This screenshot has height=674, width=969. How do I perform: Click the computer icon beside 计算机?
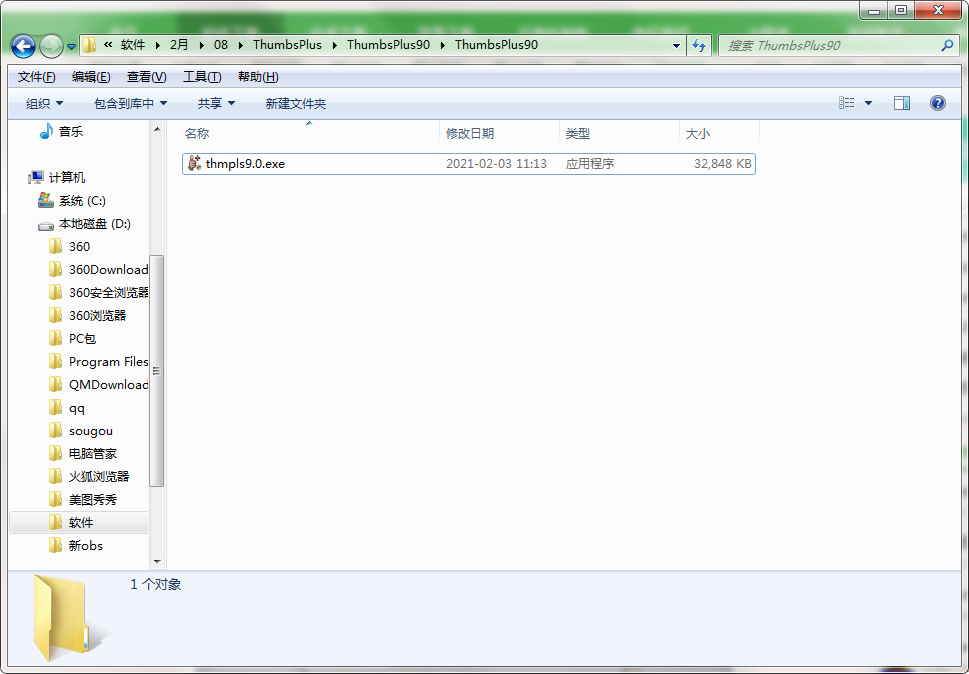pos(36,177)
